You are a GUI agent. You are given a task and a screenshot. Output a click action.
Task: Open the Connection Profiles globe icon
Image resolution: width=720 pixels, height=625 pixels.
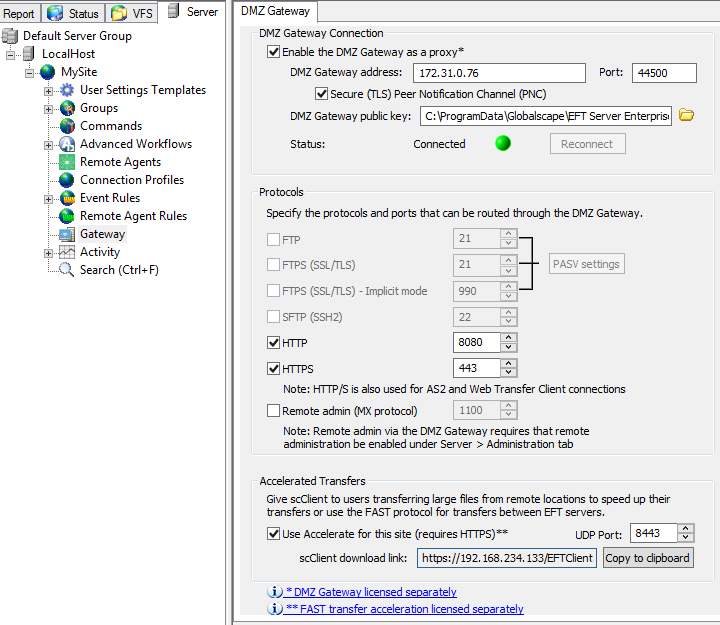(x=67, y=180)
